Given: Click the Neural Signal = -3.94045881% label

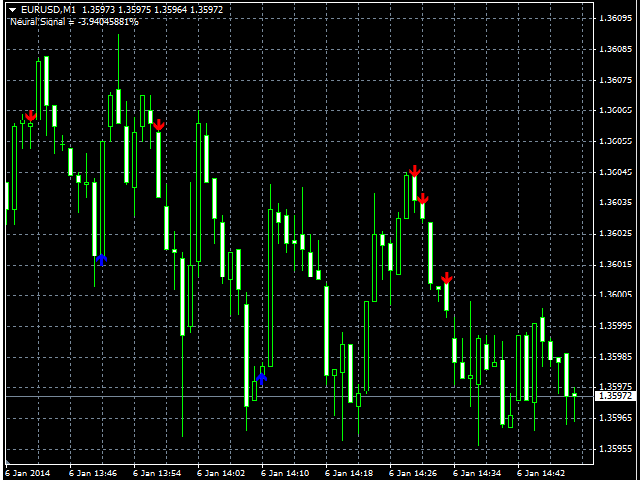Looking at the screenshot, I should 74,22.
